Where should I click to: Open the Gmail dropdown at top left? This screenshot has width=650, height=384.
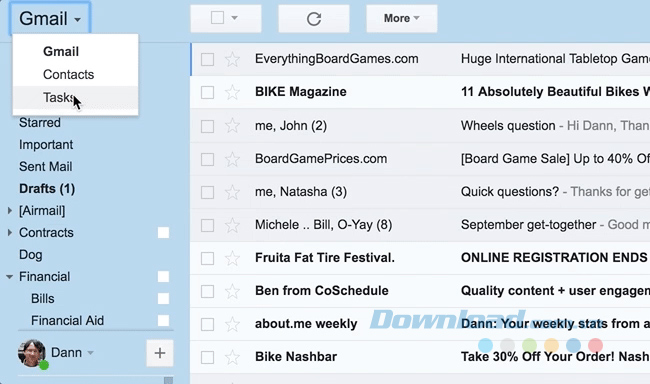[50, 19]
